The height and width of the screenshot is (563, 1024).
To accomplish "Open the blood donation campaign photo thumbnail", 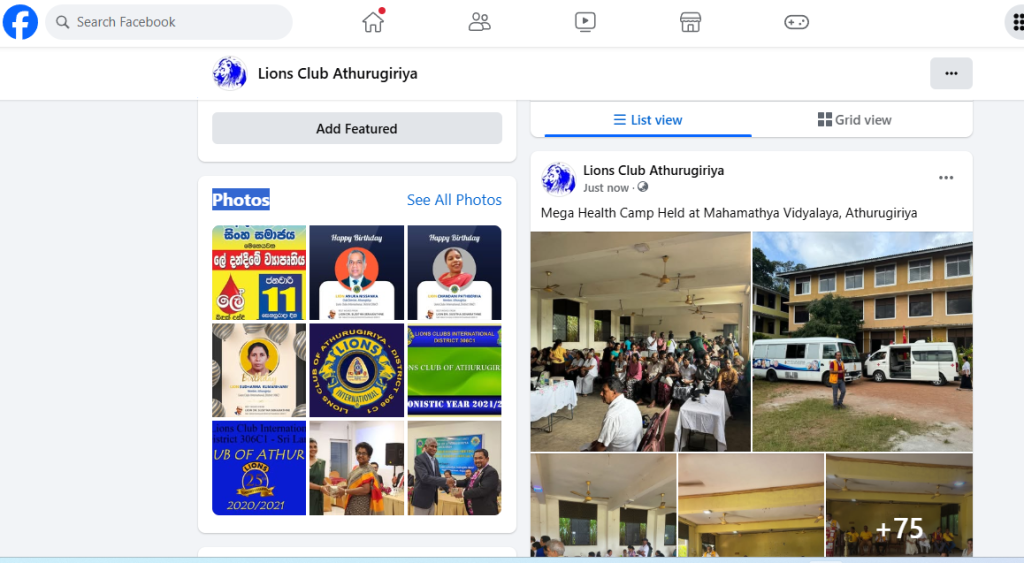I will [259, 272].
